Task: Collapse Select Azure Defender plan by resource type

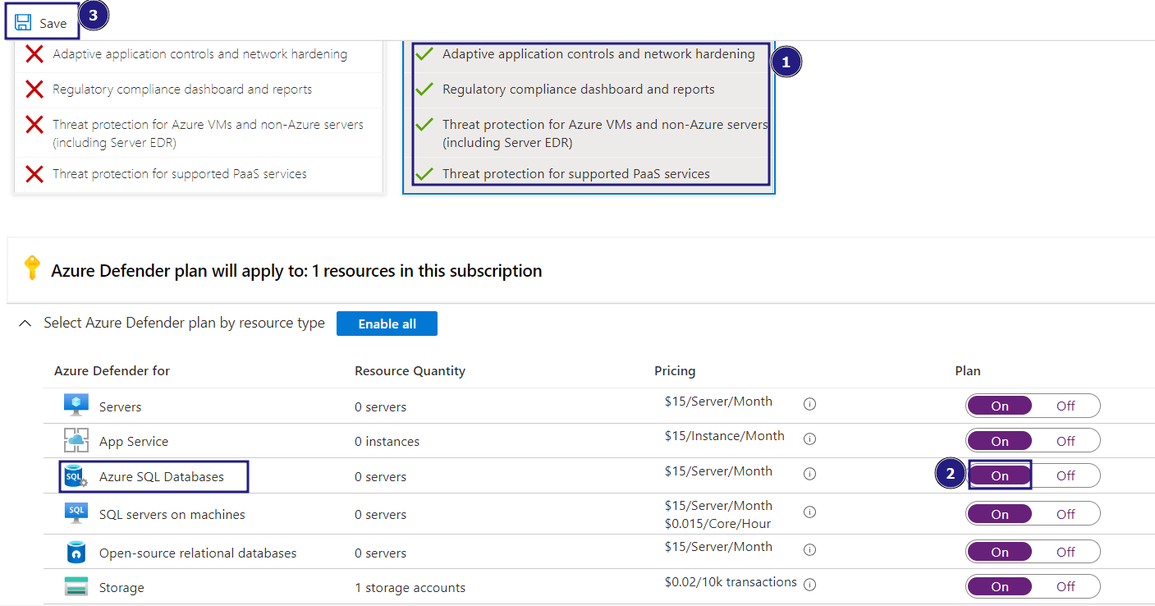Action: pyautogui.click(x=25, y=323)
